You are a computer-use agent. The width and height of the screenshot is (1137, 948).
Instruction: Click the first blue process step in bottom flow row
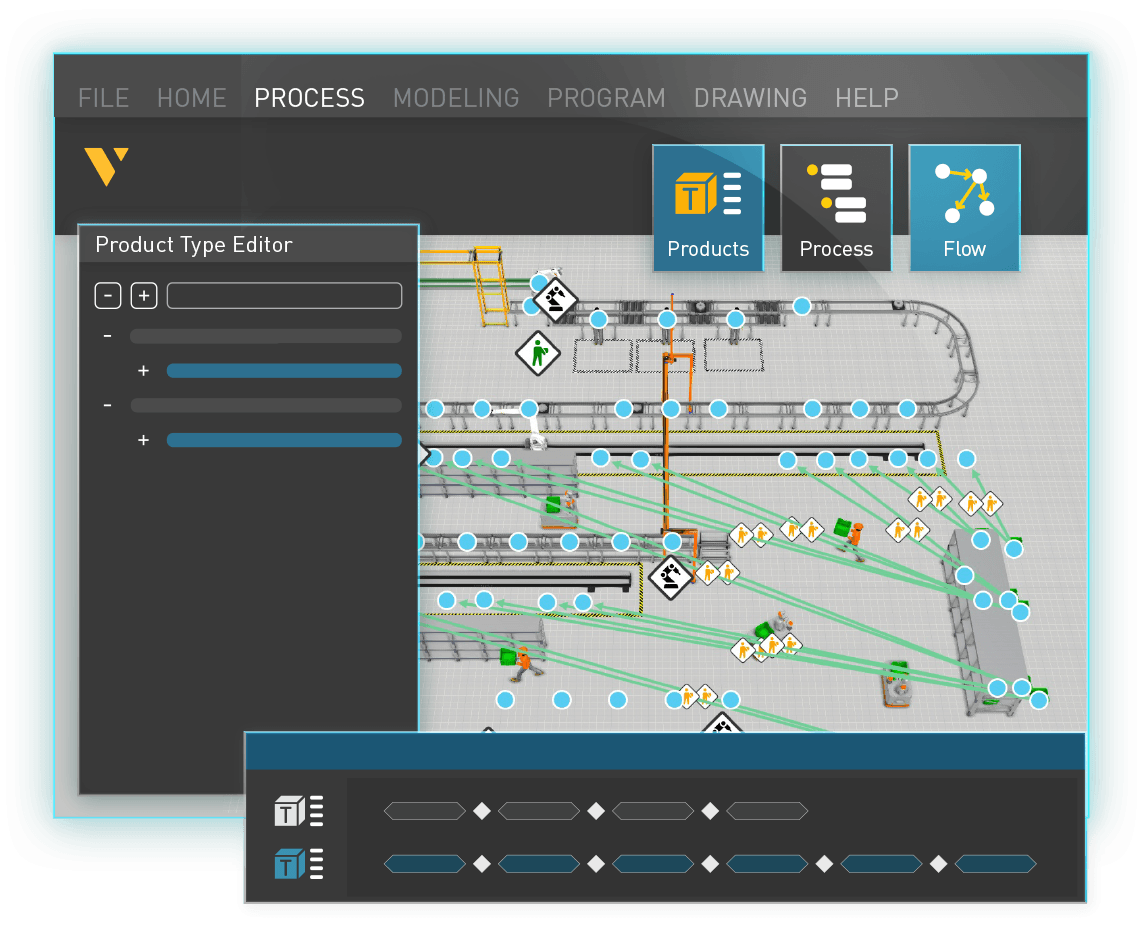pos(425,864)
